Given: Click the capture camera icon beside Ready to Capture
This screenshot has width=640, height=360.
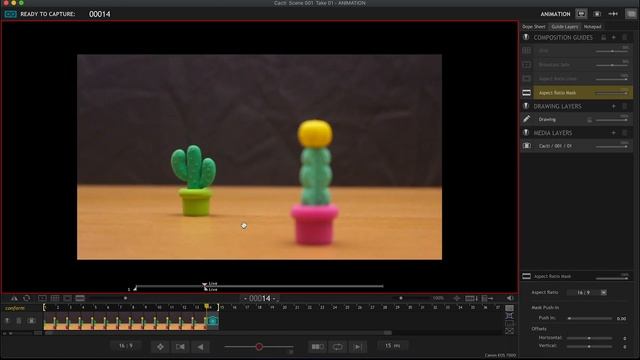Looking at the screenshot, I should tap(10, 14).
